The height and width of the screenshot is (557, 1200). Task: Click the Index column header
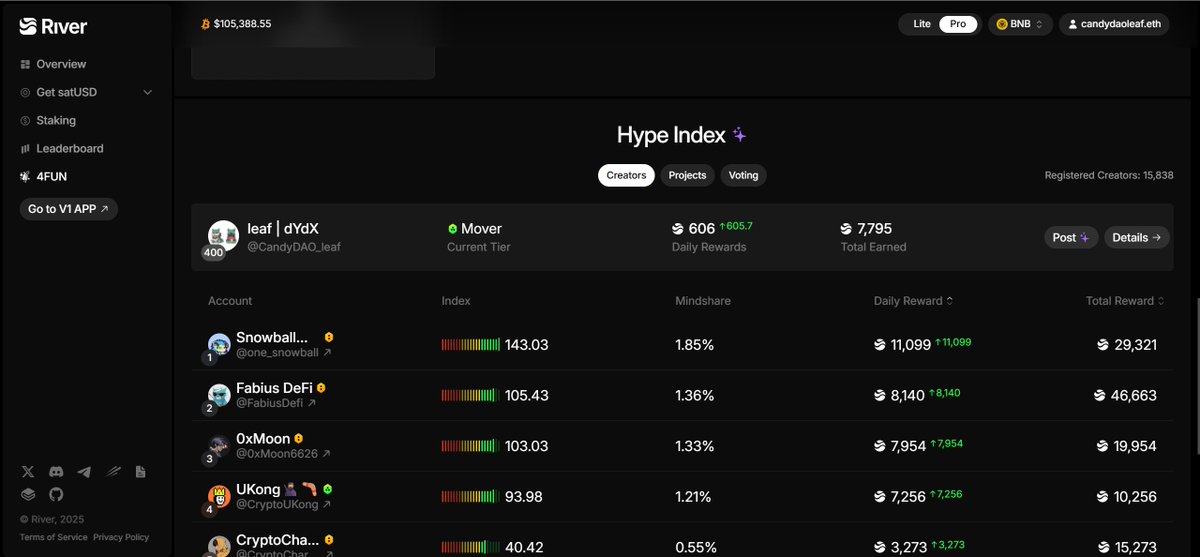456,301
